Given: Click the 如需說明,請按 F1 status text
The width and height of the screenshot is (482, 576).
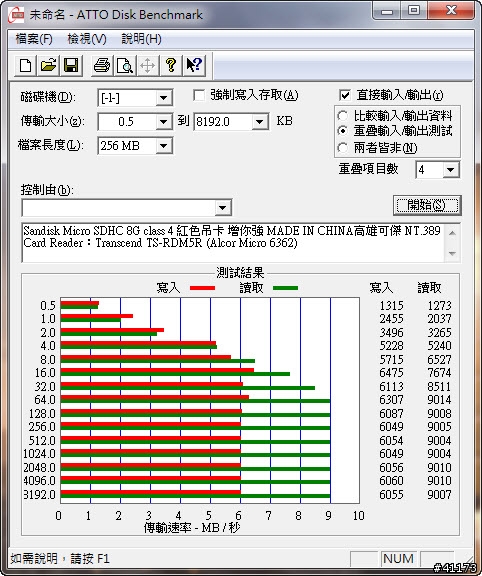Looking at the screenshot, I should [60, 559].
